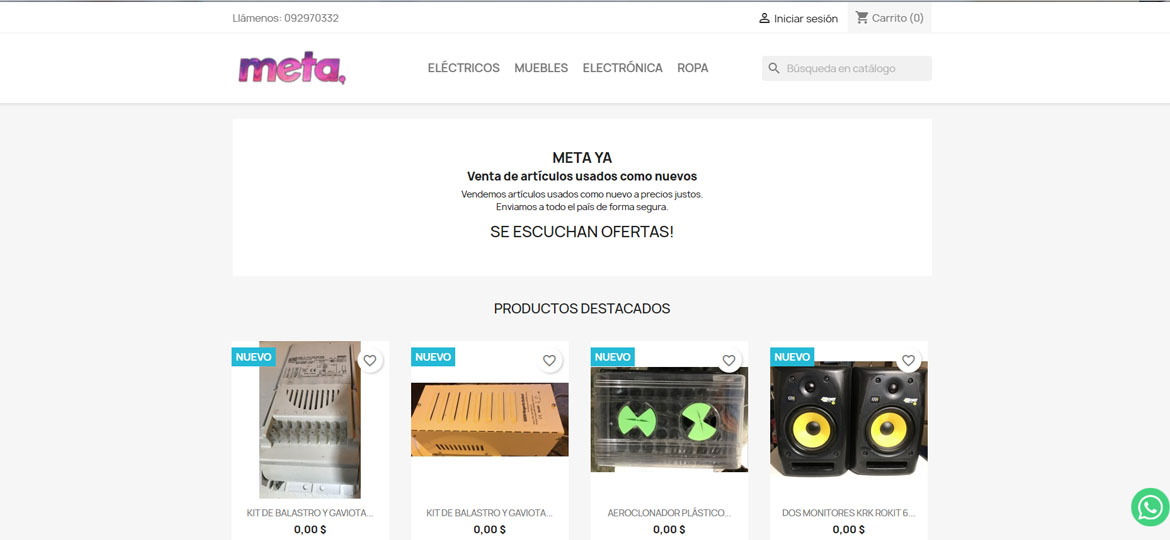Open the Aeroclonador Plástico product image

pyautogui.click(x=669, y=420)
